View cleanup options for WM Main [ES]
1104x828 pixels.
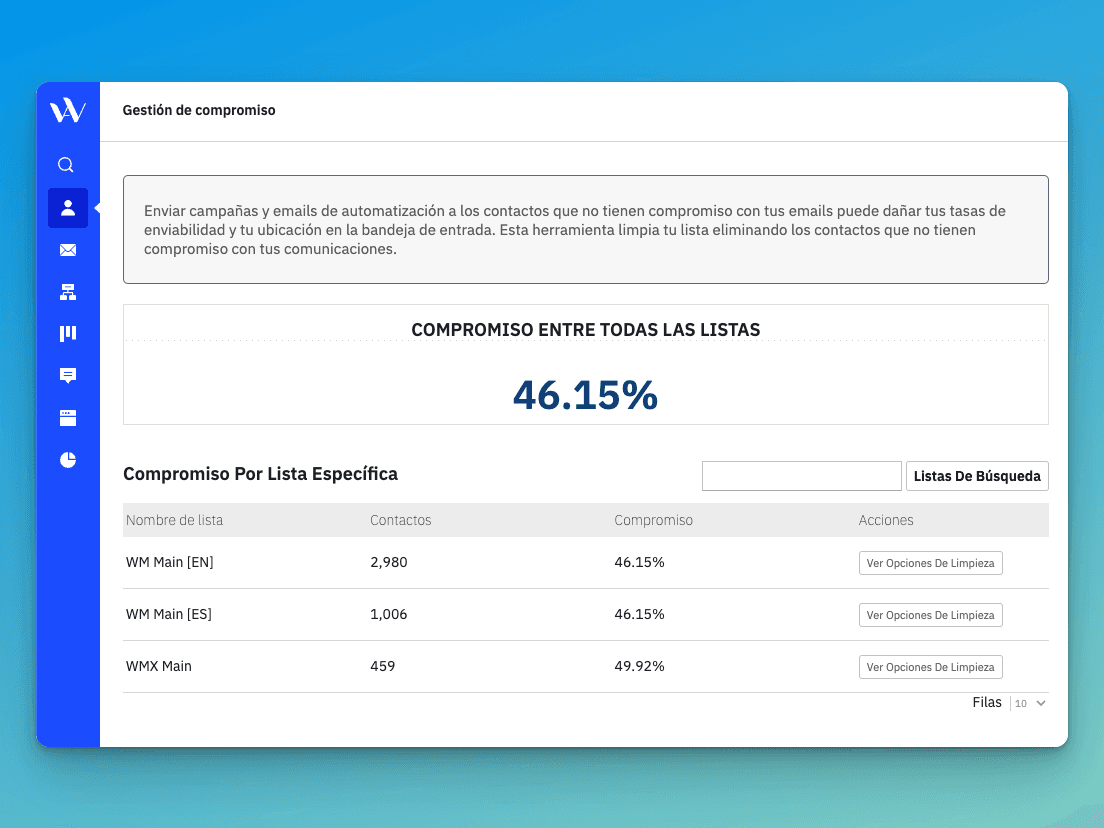930,615
